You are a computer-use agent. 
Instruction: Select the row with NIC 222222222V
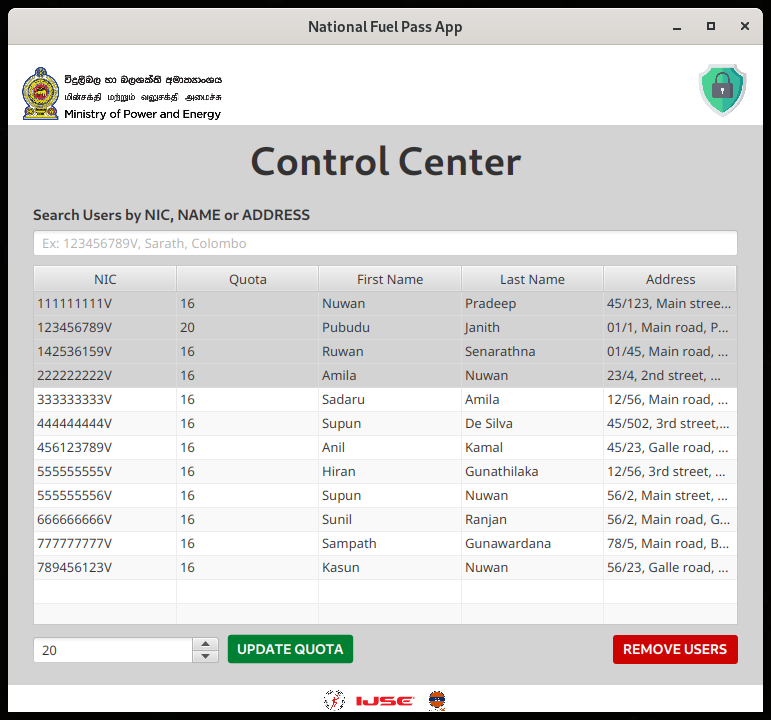coord(386,375)
